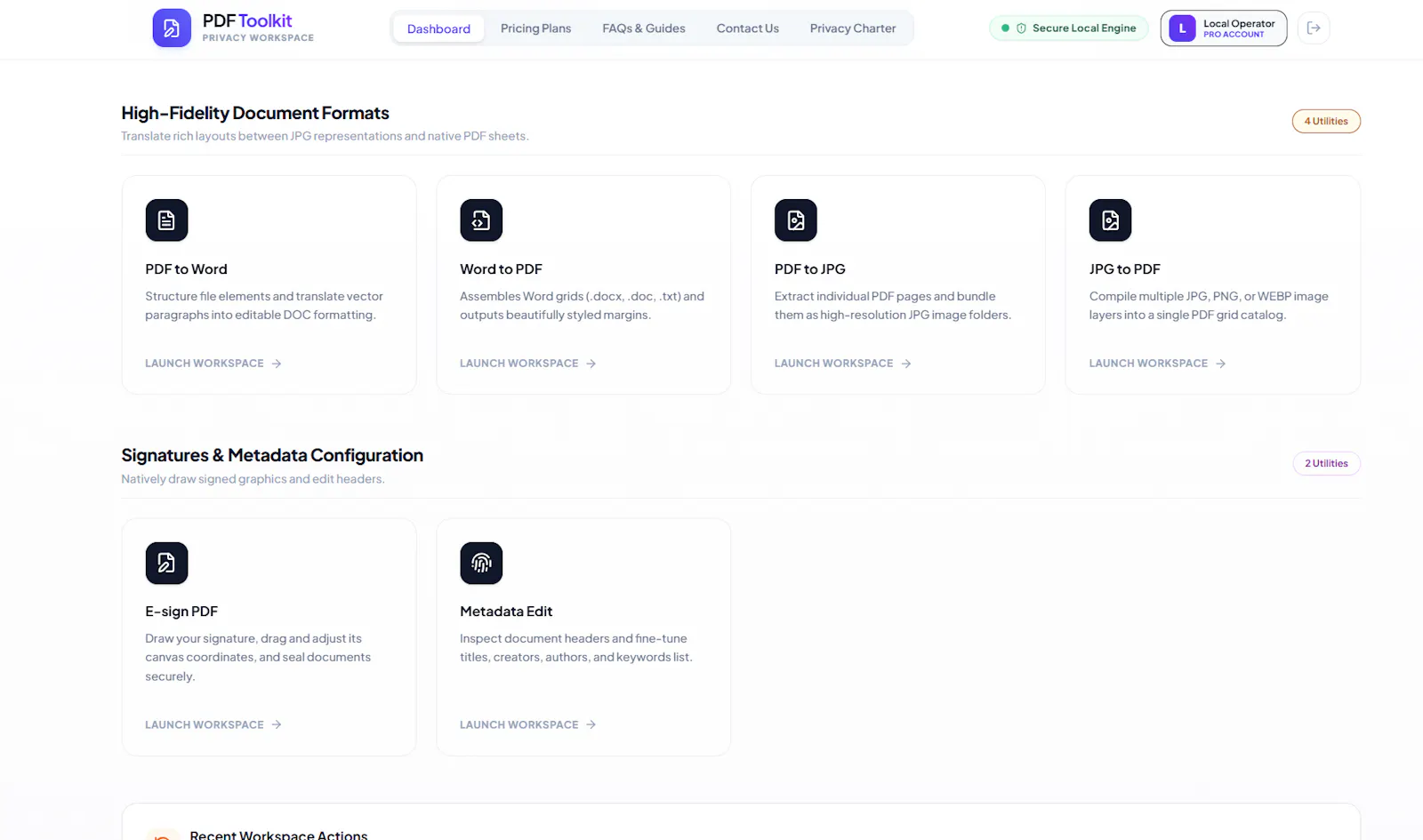Click the 2 Utilities badge
This screenshot has width=1423, height=840.
(x=1326, y=463)
